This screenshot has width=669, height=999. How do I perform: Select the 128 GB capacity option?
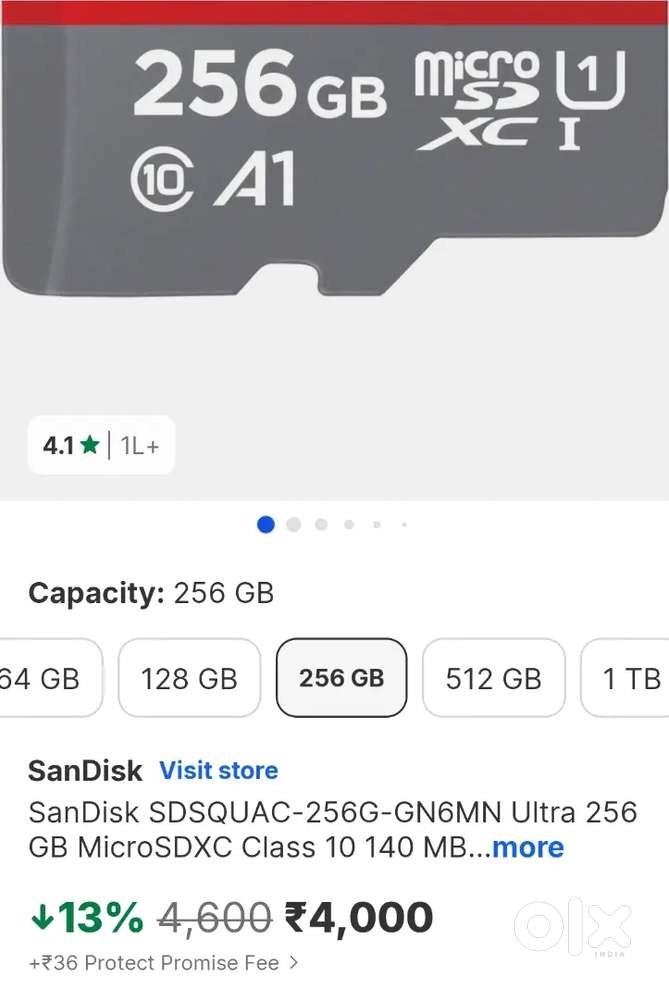(x=189, y=678)
